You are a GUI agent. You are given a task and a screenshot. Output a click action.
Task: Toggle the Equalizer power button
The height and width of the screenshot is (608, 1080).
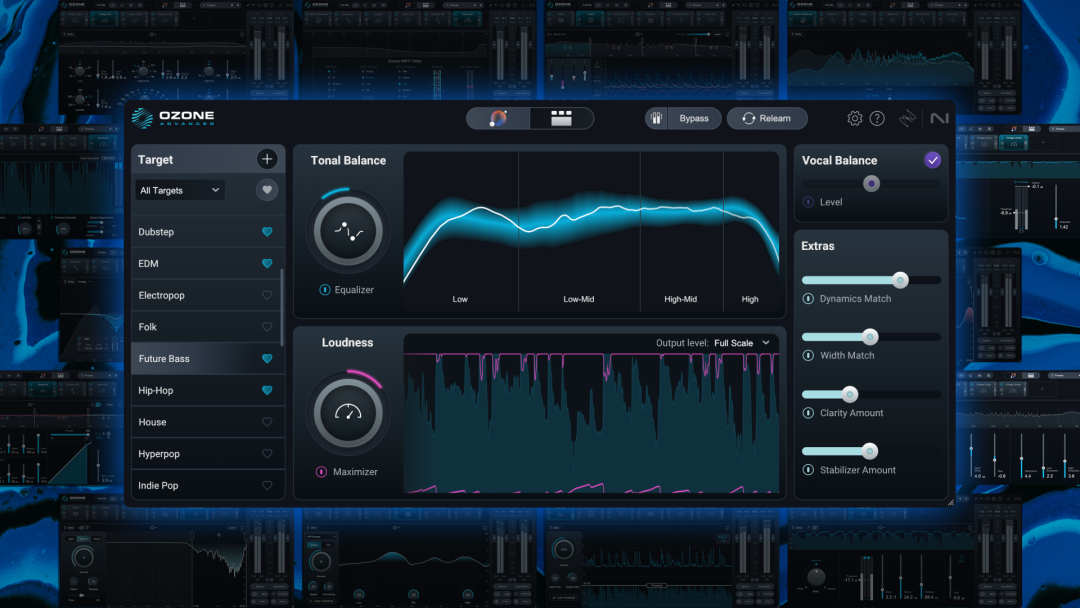(324, 290)
